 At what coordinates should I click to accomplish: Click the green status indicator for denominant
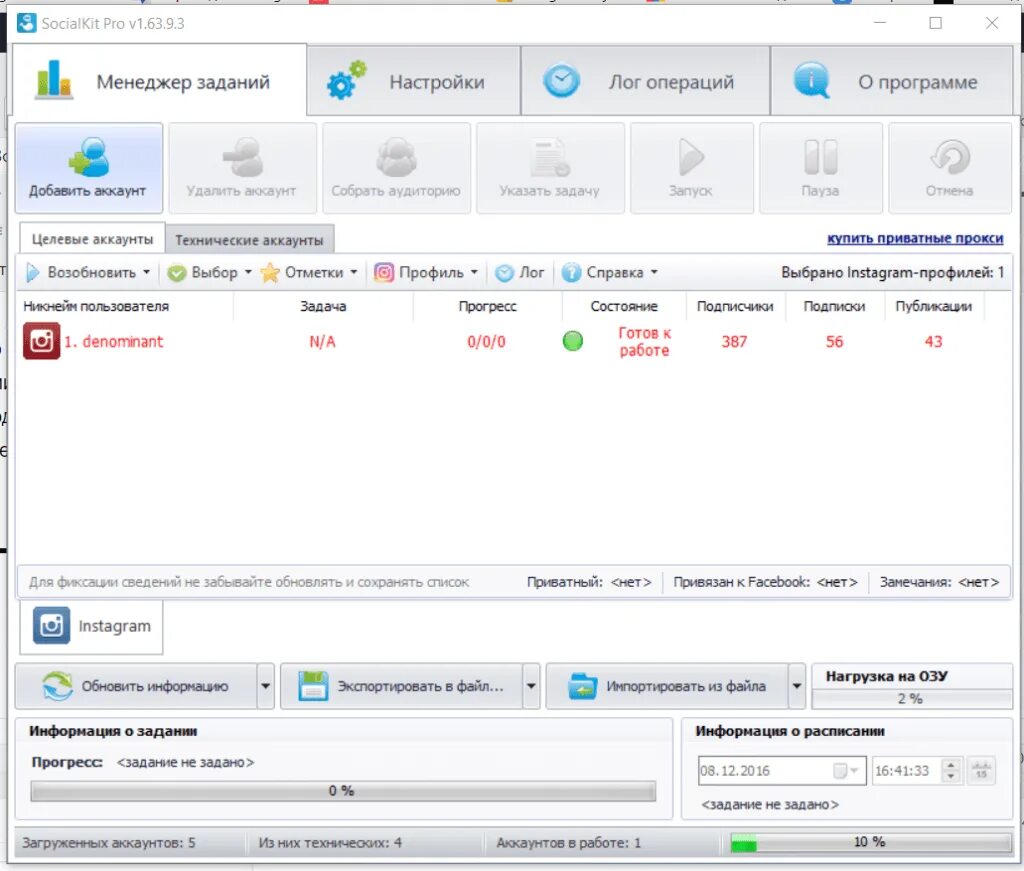tap(573, 341)
